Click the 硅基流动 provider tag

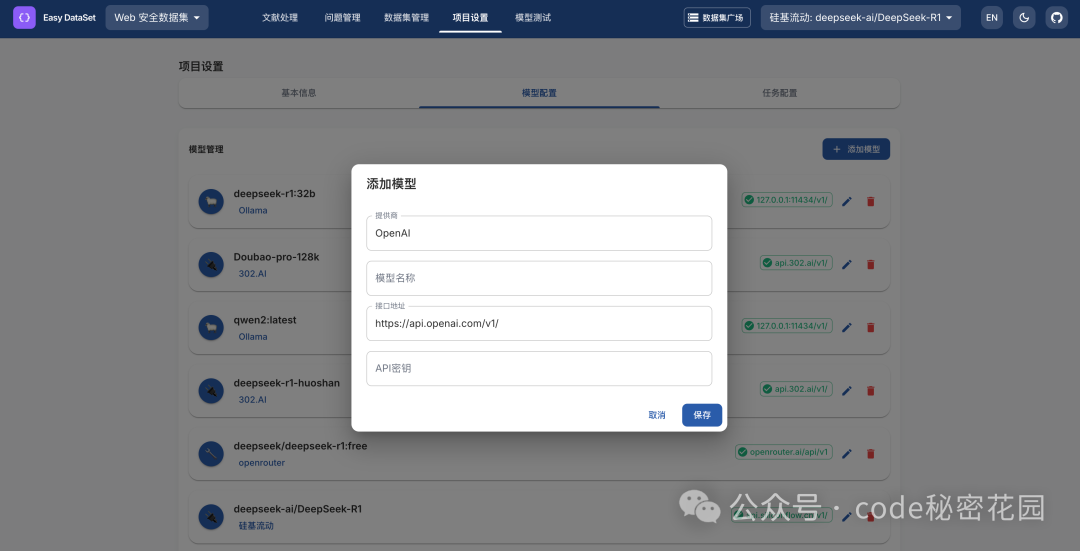click(256, 526)
